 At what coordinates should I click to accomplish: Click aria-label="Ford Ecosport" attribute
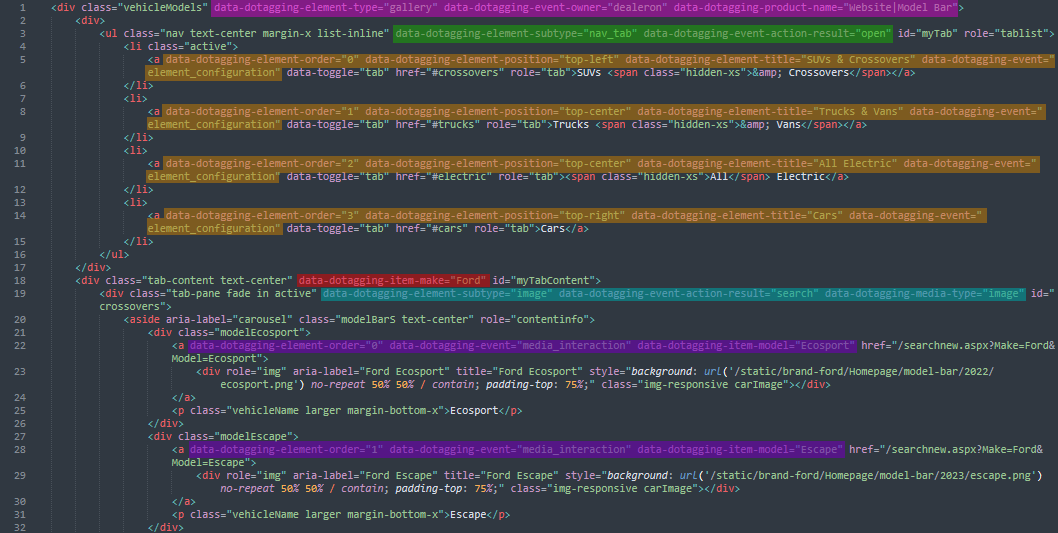(x=372, y=371)
